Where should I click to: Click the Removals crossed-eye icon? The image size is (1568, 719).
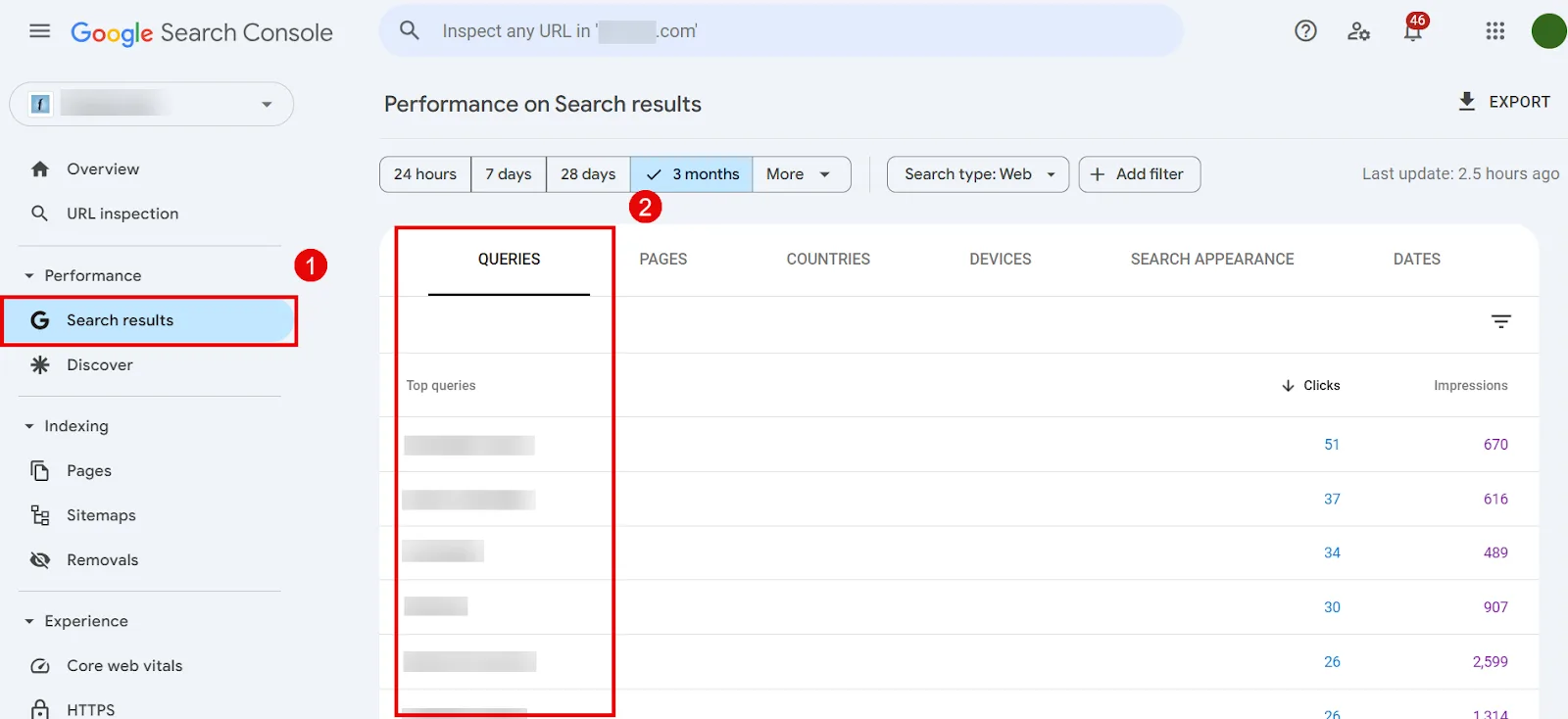40,560
